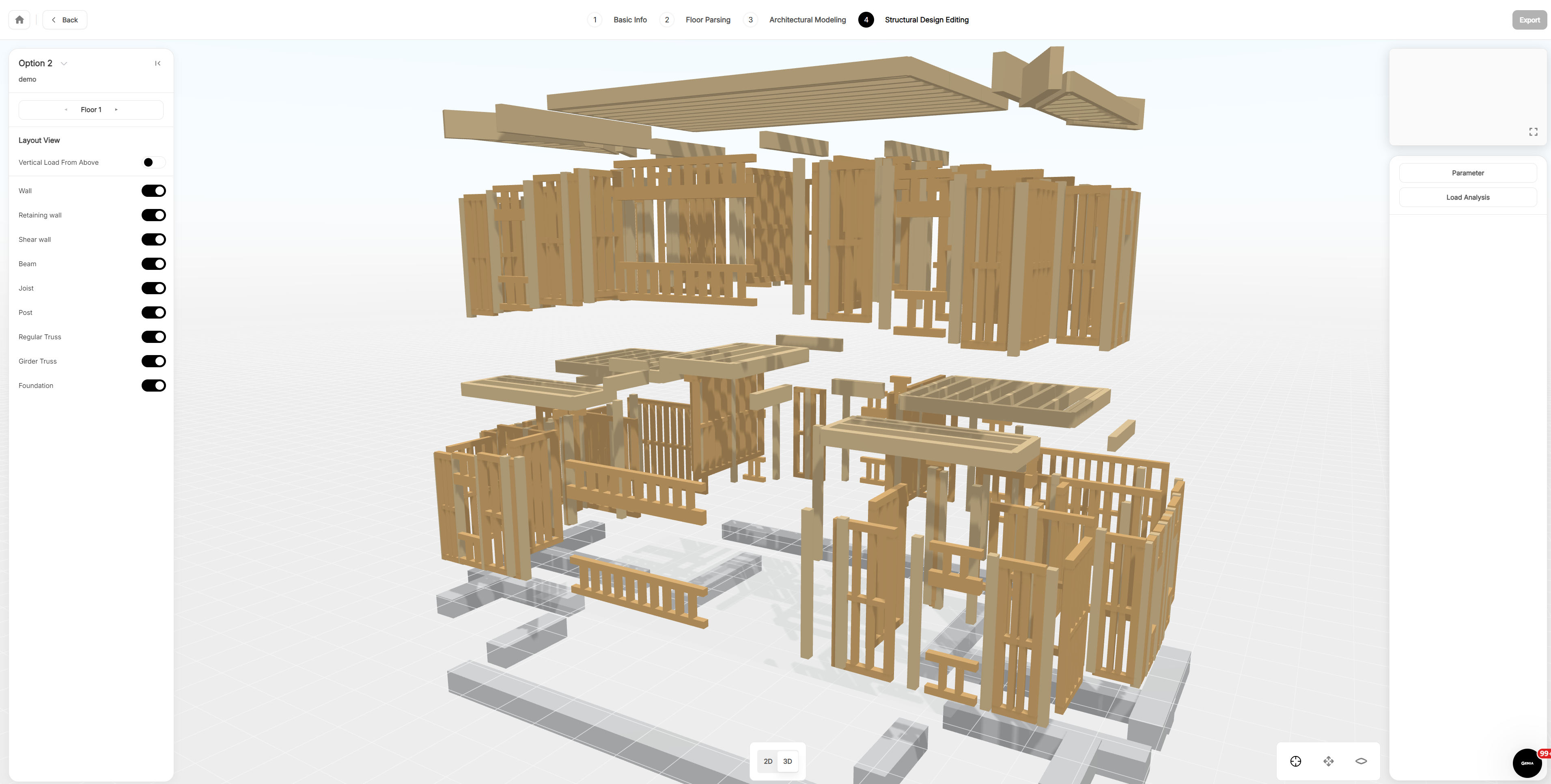Open the Genia assistant chat bubble

pos(1527,763)
